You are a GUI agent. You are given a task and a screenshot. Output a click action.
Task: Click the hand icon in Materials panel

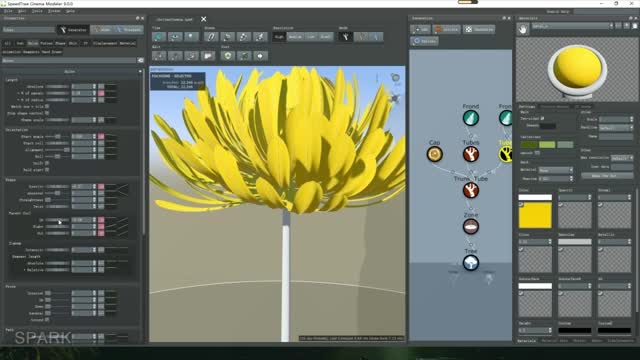[523, 29]
